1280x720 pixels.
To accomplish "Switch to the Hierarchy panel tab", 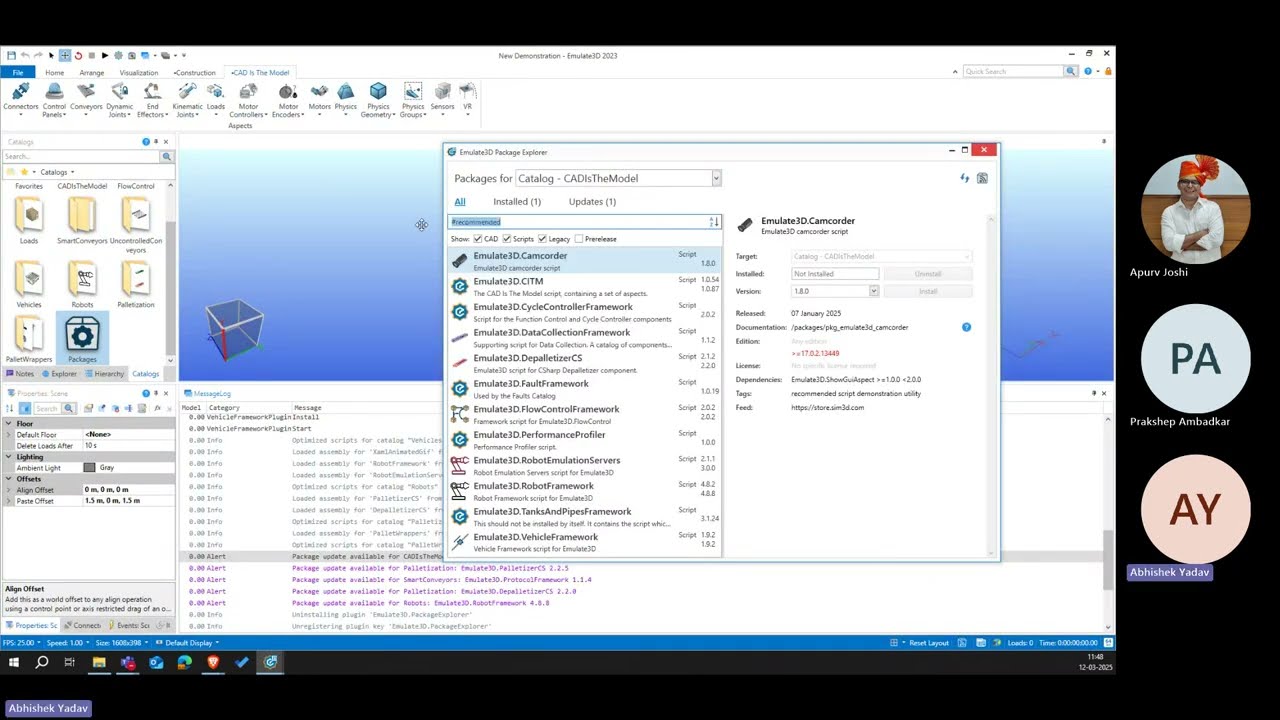I will pyautogui.click(x=104, y=374).
